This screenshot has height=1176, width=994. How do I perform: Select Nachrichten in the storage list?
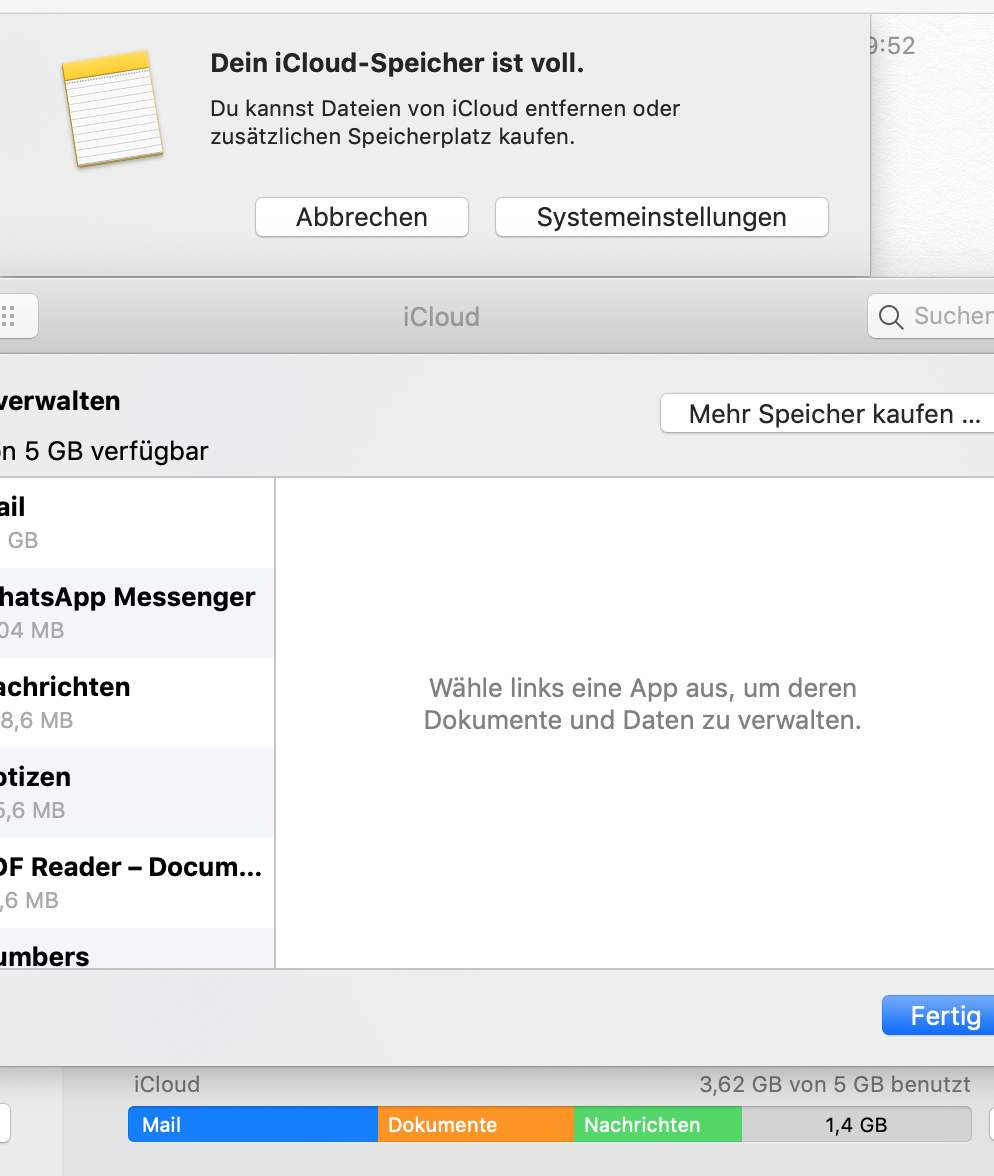click(137, 703)
